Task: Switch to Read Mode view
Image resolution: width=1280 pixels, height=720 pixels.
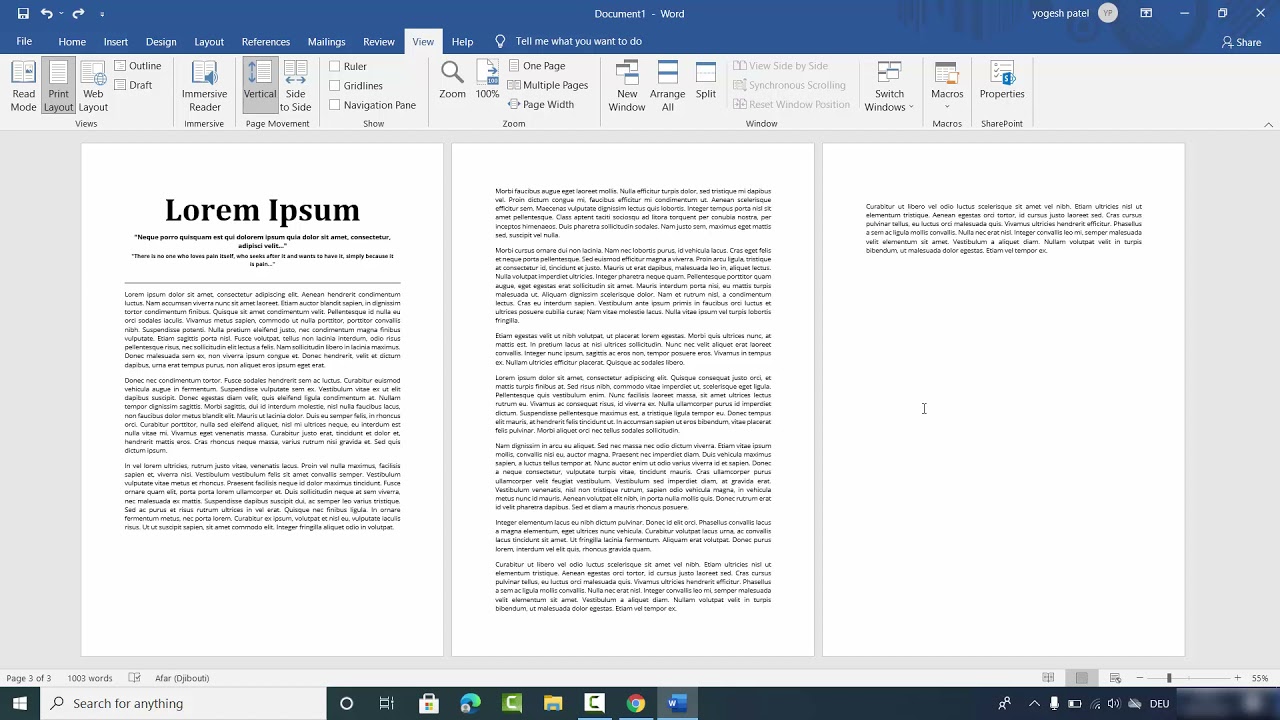Action: [23, 87]
